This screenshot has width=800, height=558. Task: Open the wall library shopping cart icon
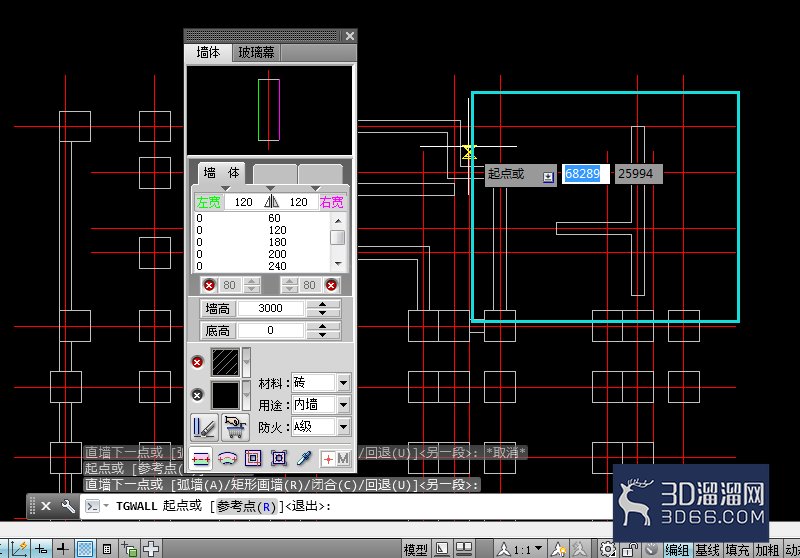(235, 427)
